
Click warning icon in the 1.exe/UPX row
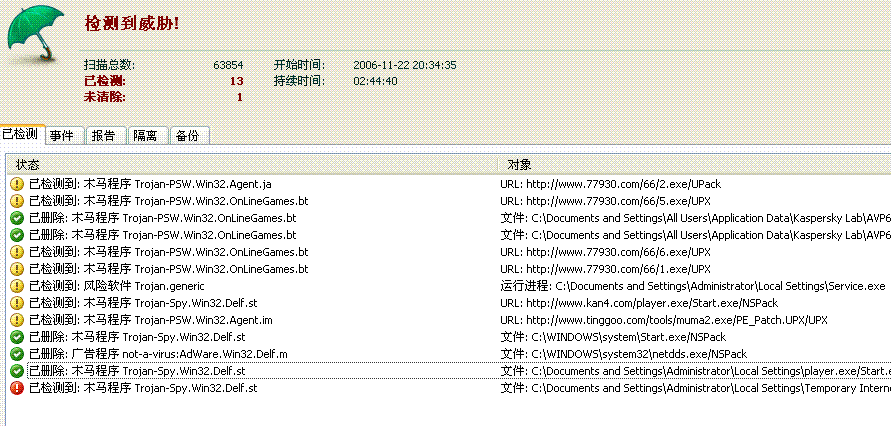point(17,269)
